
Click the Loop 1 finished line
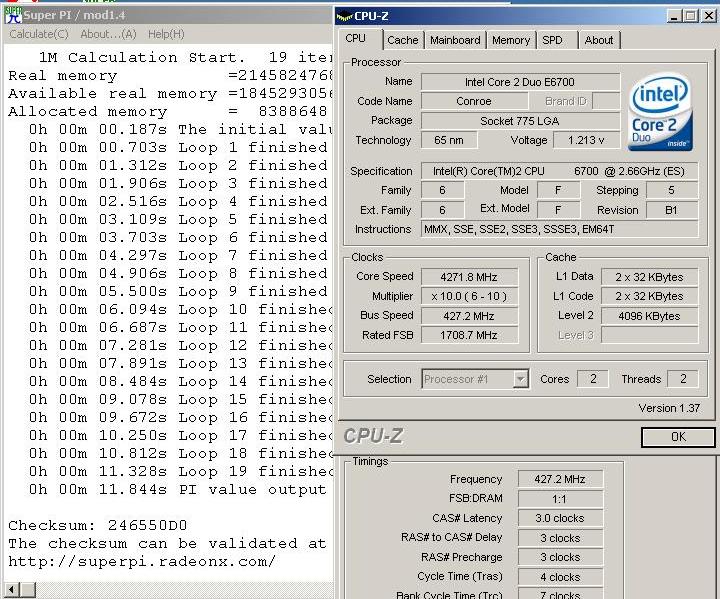point(178,147)
